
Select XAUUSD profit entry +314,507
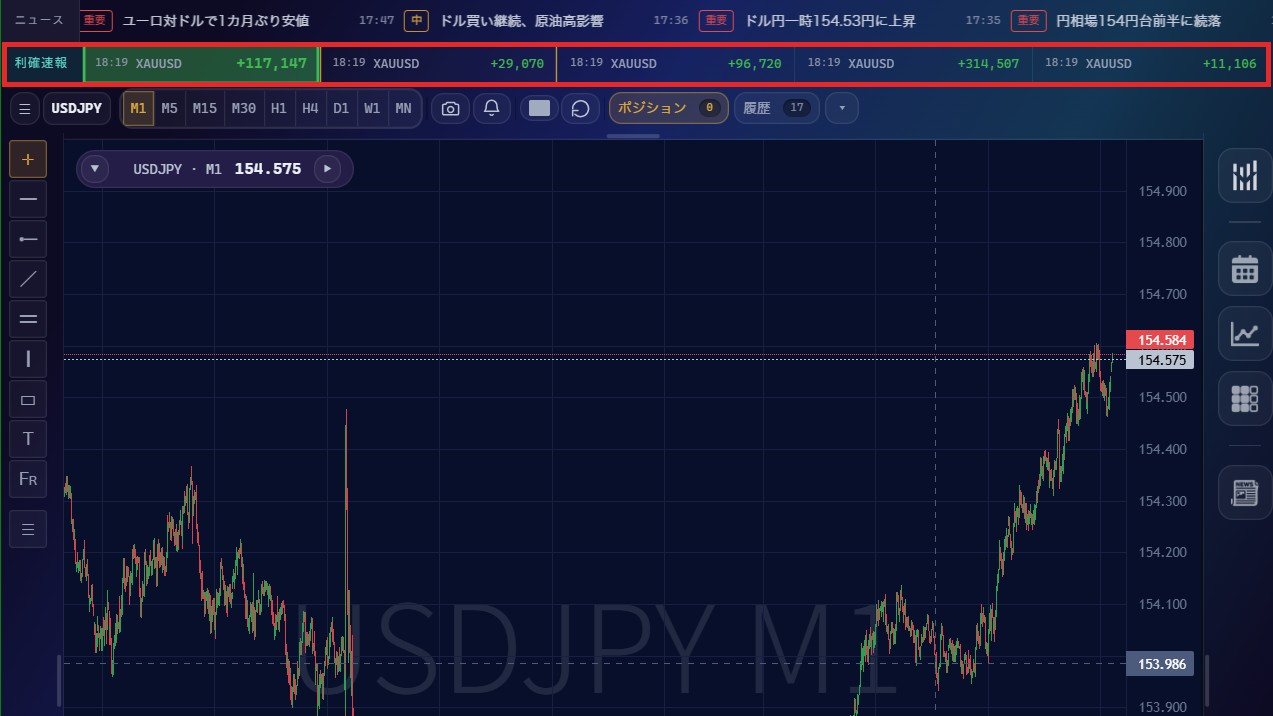point(913,63)
